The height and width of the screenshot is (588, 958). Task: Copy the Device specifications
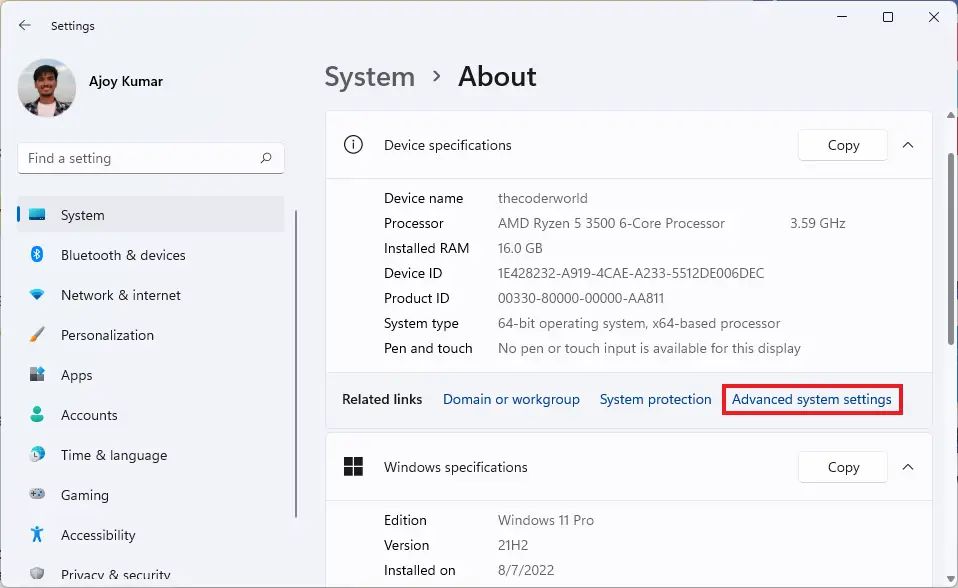pyautogui.click(x=843, y=145)
